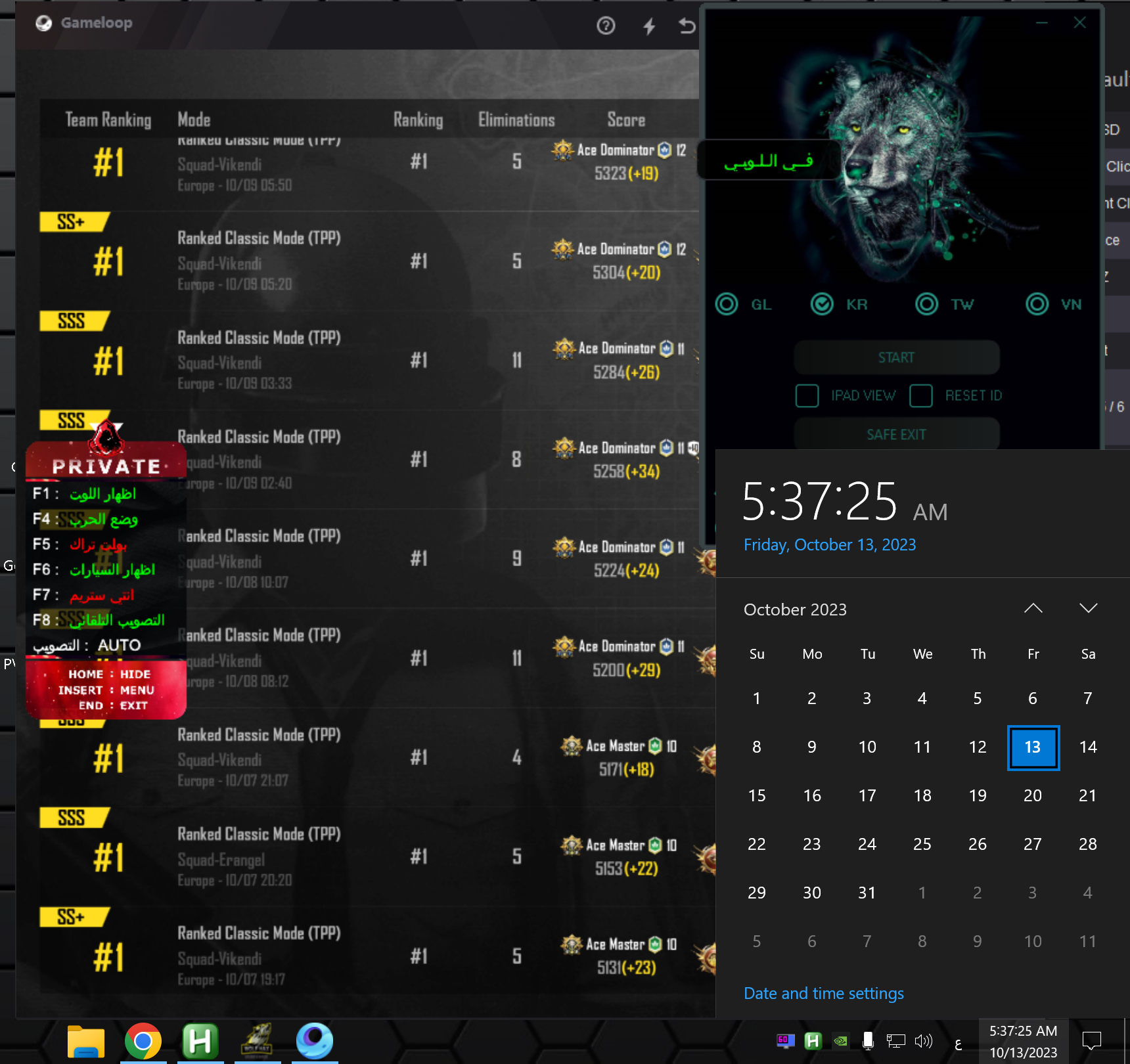Click the October 2023 month header
Screen dimensions: 1130x1064
click(x=795, y=610)
